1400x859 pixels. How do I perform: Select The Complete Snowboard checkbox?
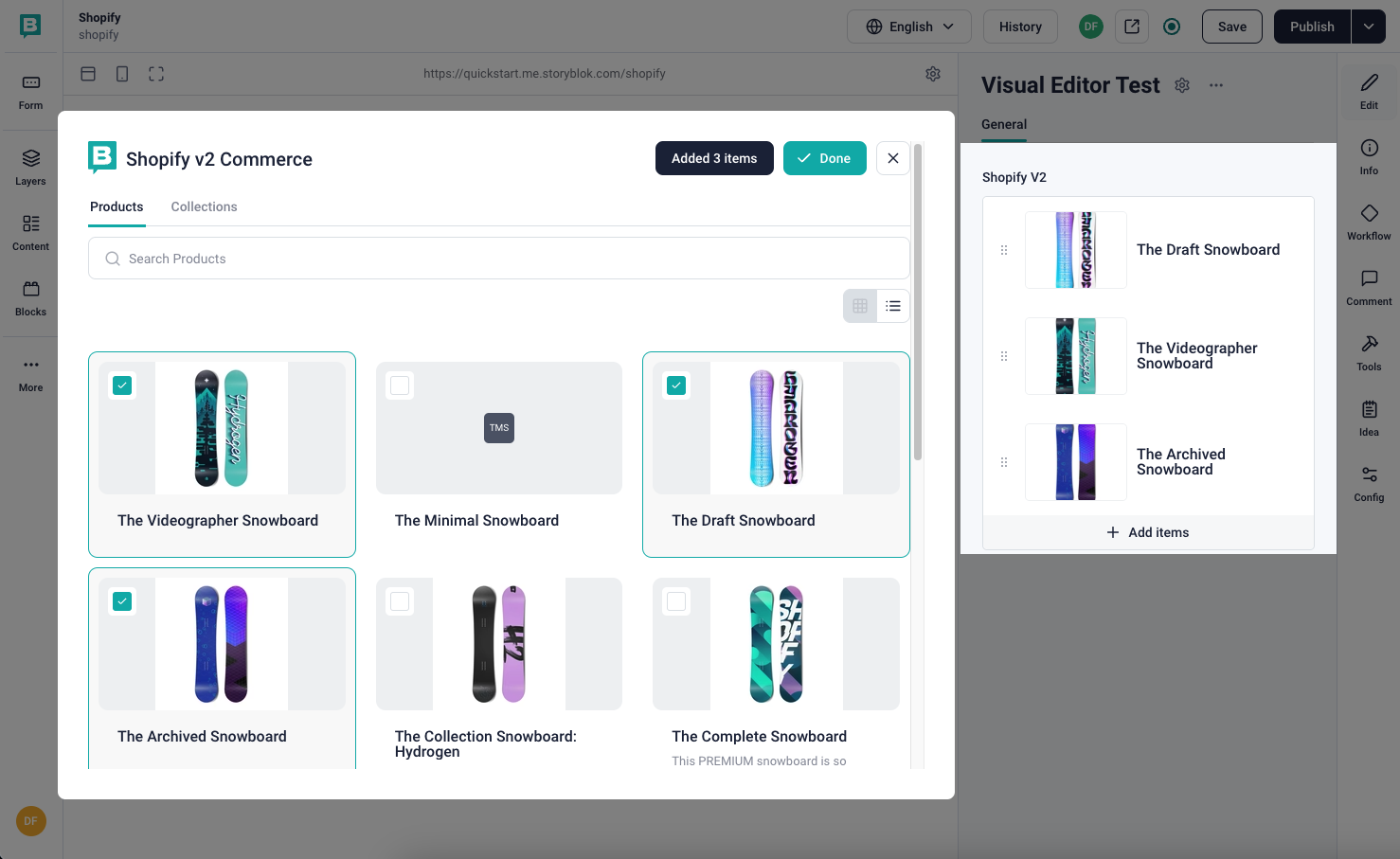(x=676, y=601)
